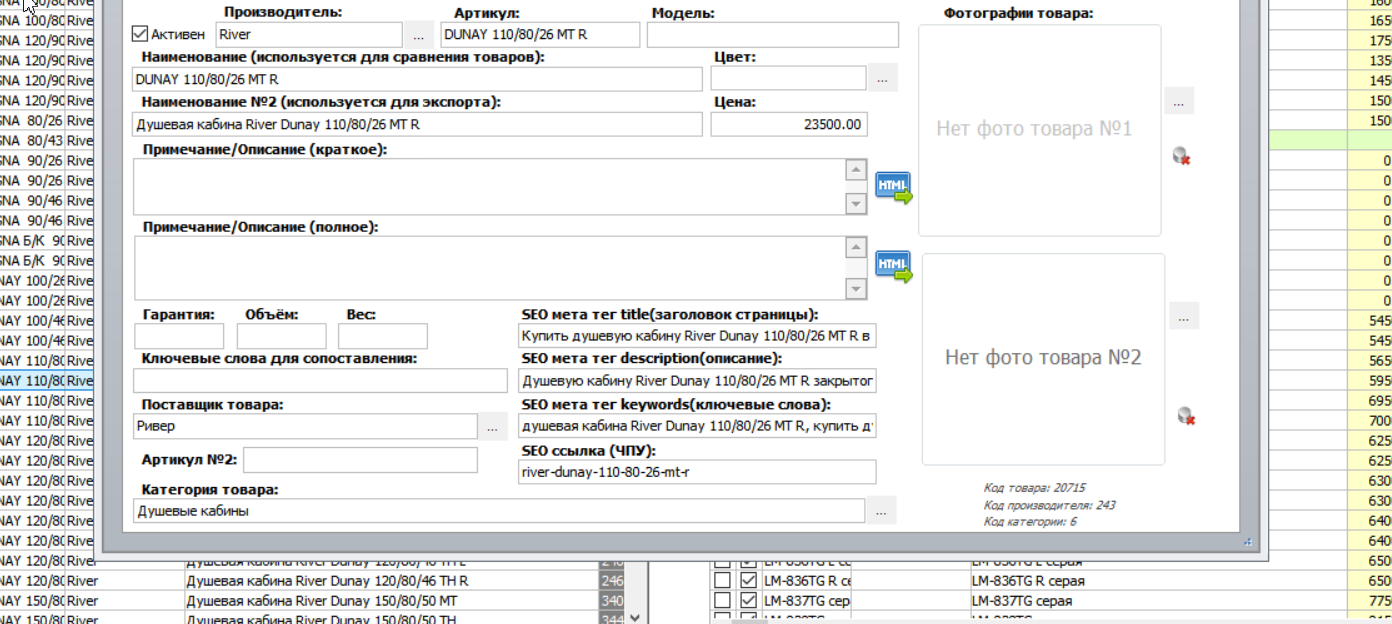Edit category field Душевые кабины

(498, 511)
